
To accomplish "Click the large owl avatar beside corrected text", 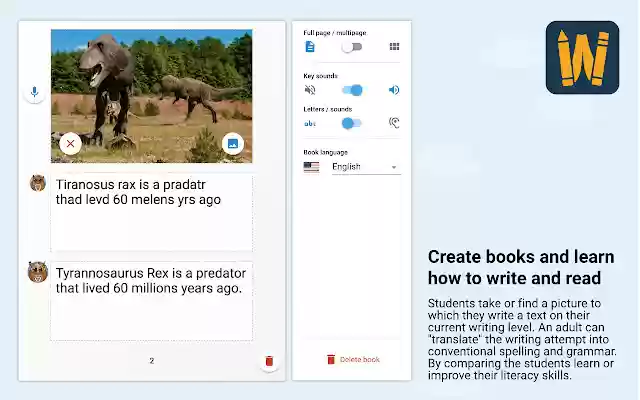I will (38, 272).
